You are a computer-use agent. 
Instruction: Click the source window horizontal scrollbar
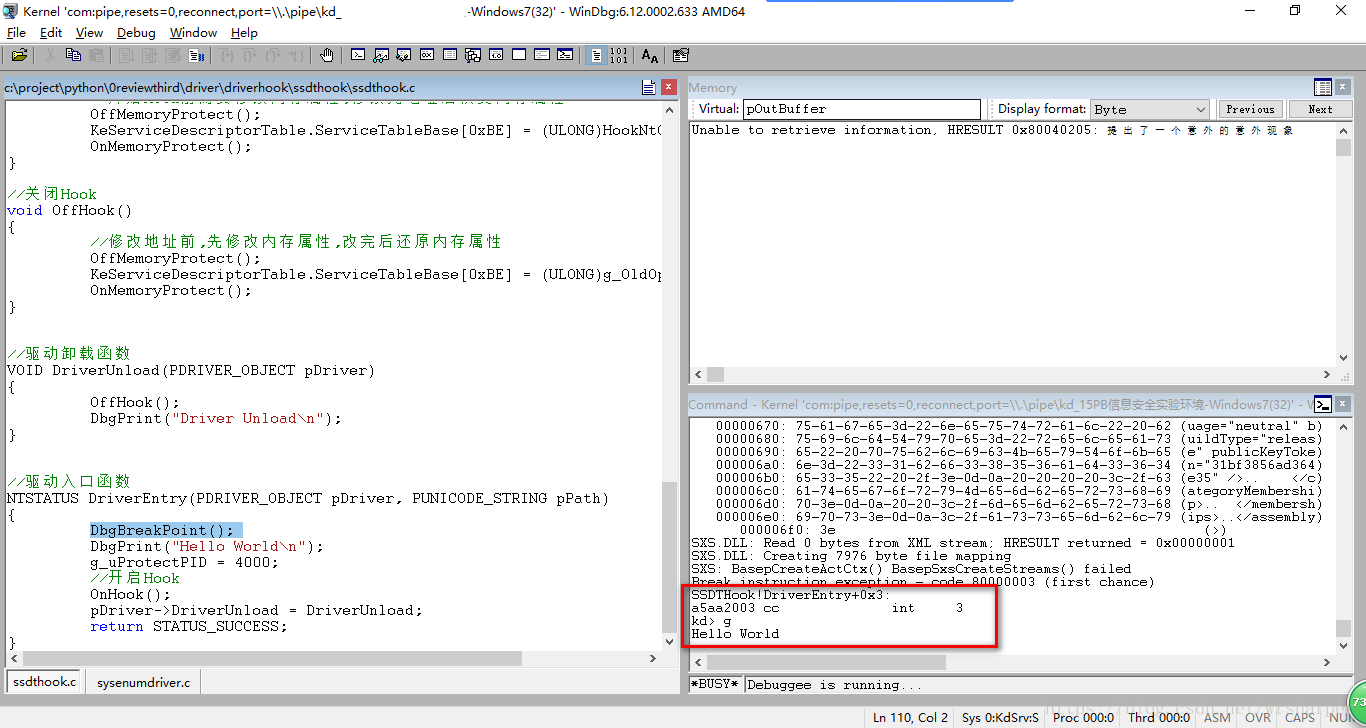[x=332, y=659]
